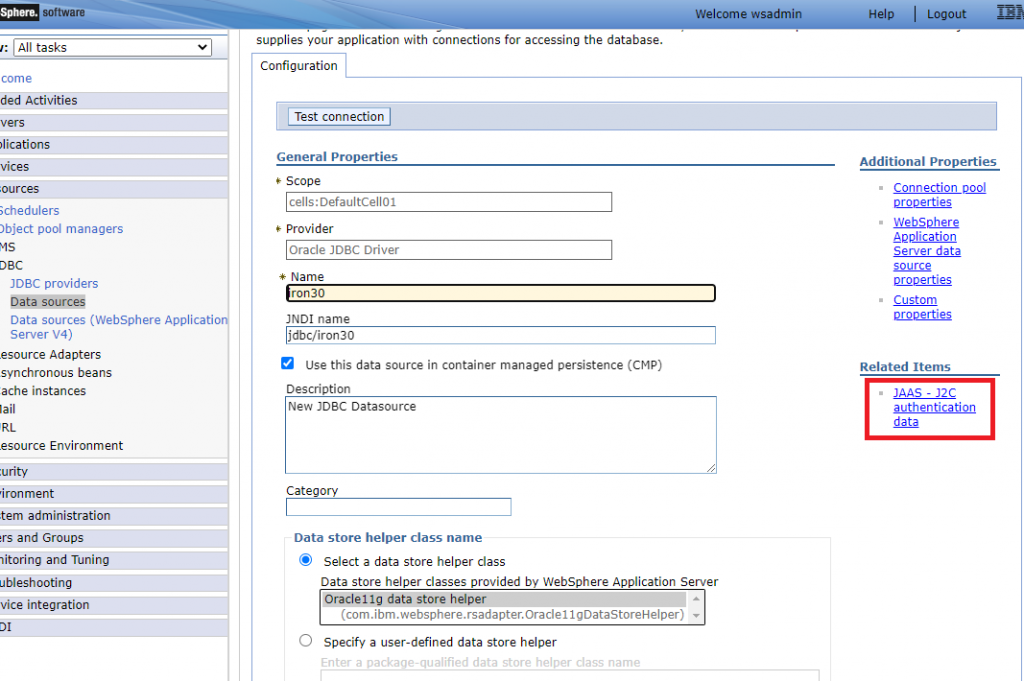The width and height of the screenshot is (1024, 681).
Task: Click the URL navigation item
Action: coord(8,428)
